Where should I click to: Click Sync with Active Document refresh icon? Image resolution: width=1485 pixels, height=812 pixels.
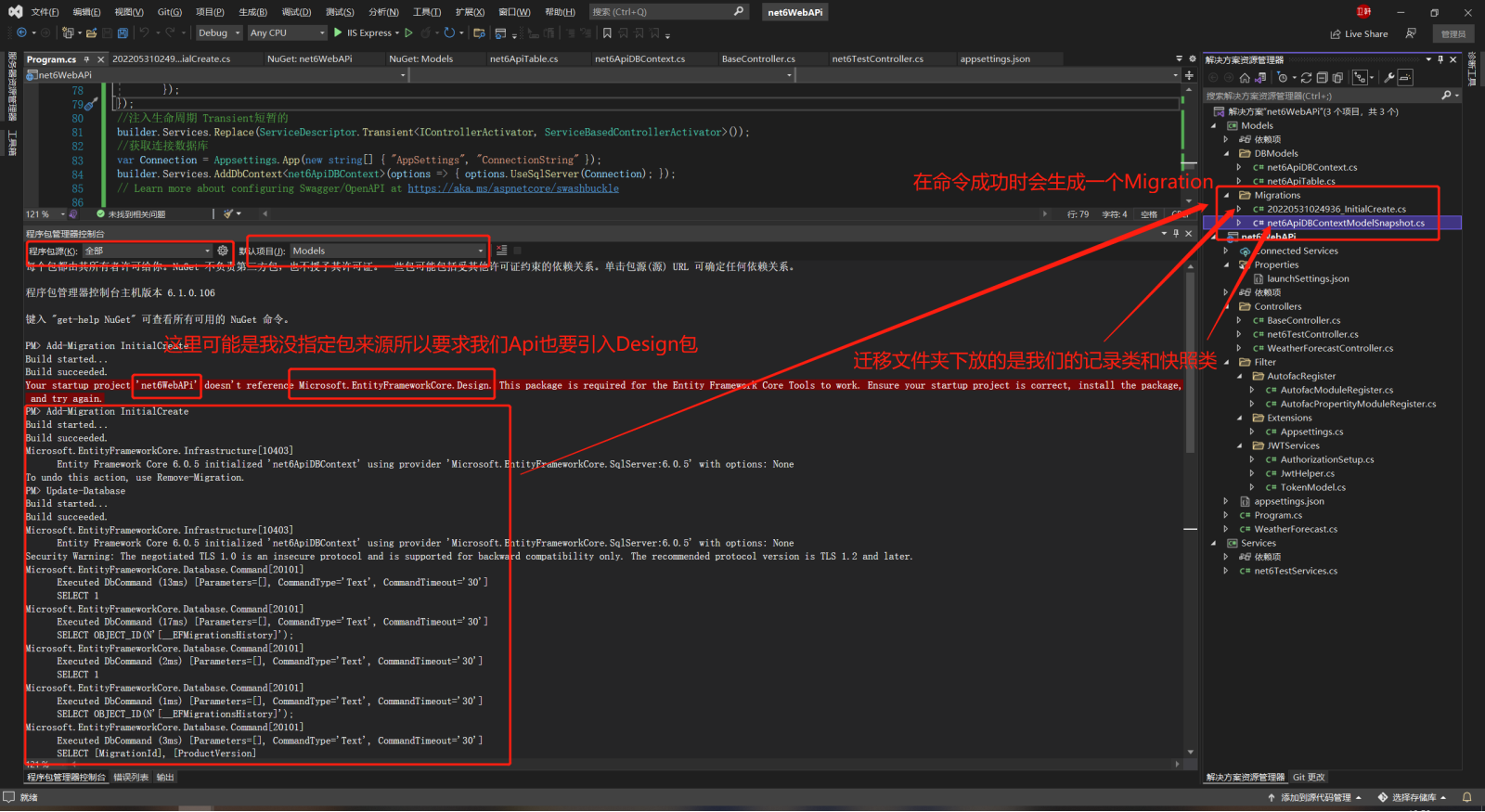point(1306,77)
